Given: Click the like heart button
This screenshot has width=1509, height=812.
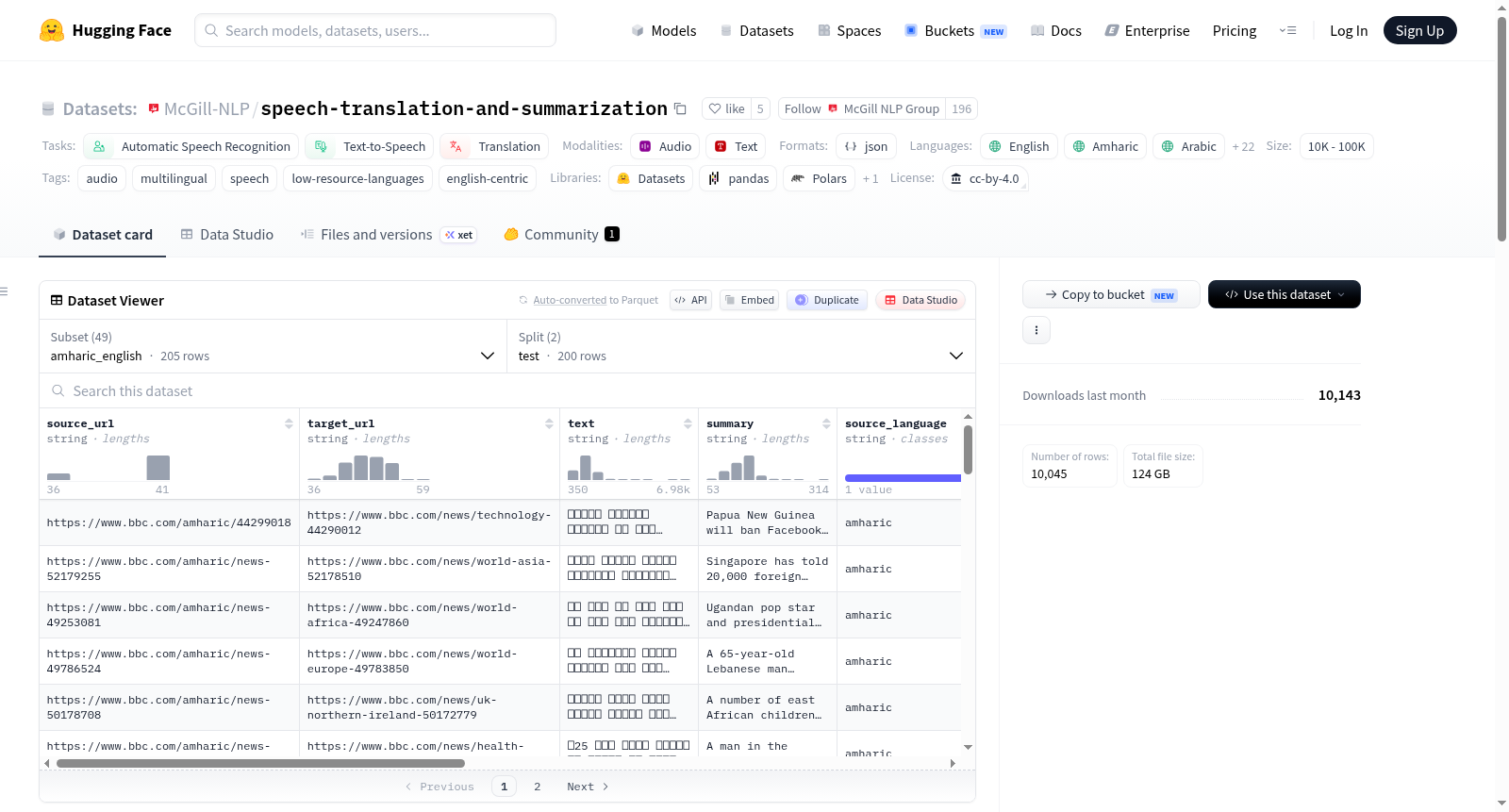Looking at the screenshot, I should (726, 108).
